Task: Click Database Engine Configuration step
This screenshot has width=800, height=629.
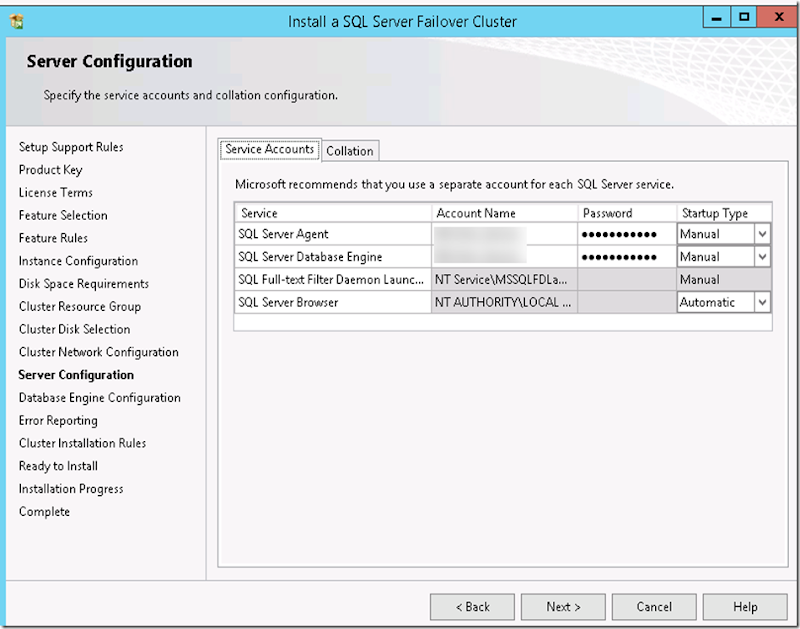Action: coord(99,398)
